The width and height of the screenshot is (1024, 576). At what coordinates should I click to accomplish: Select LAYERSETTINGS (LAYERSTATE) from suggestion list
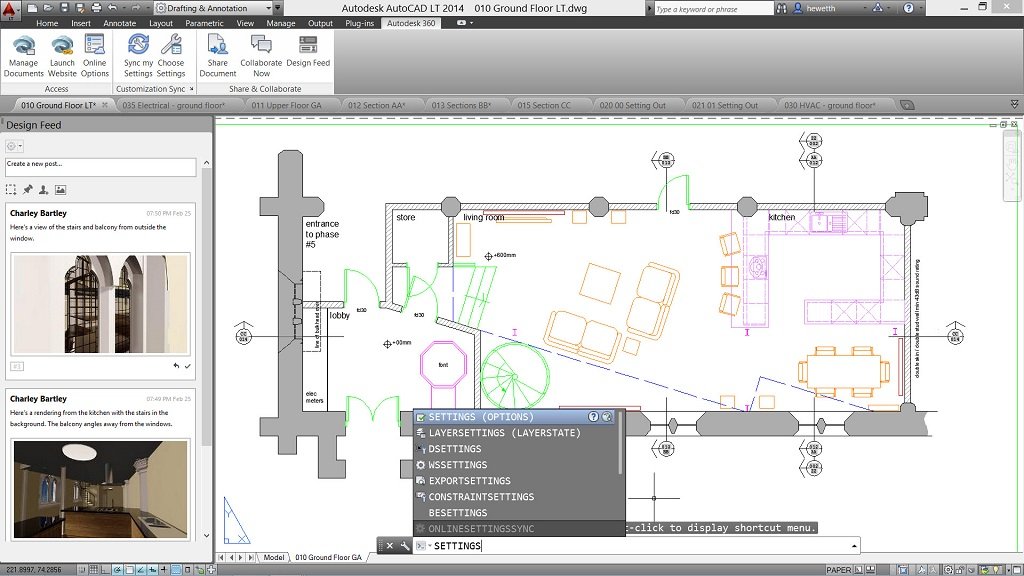(504, 433)
